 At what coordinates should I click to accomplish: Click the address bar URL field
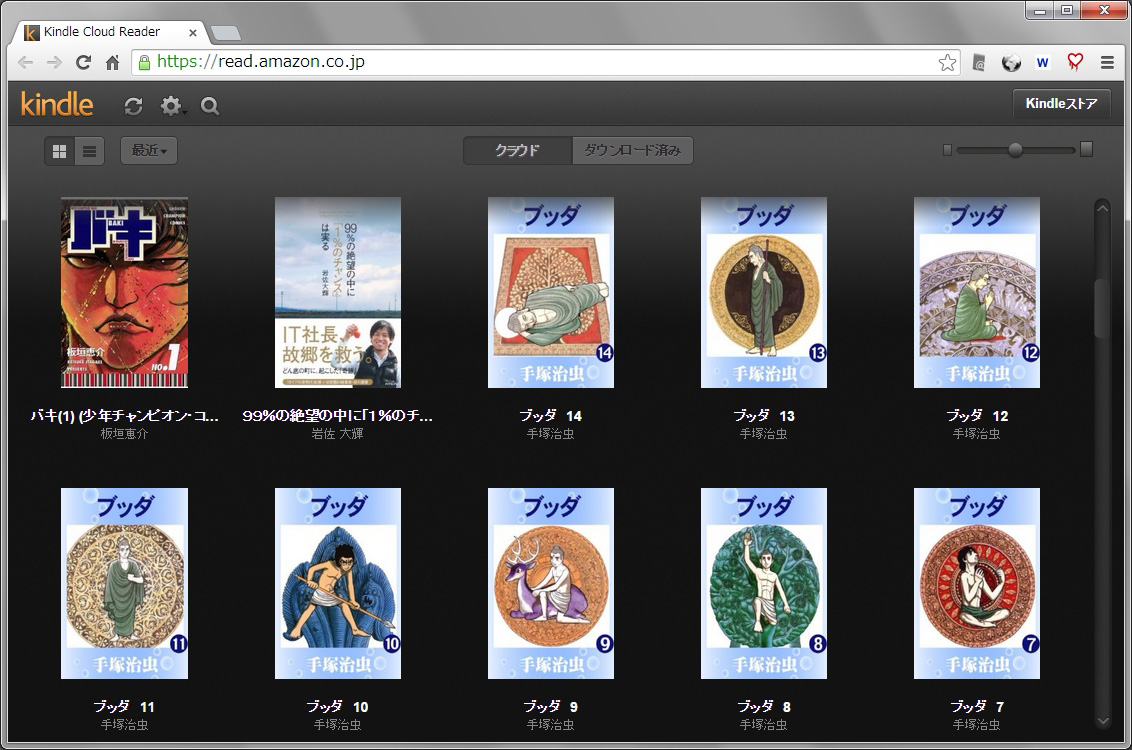click(545, 62)
